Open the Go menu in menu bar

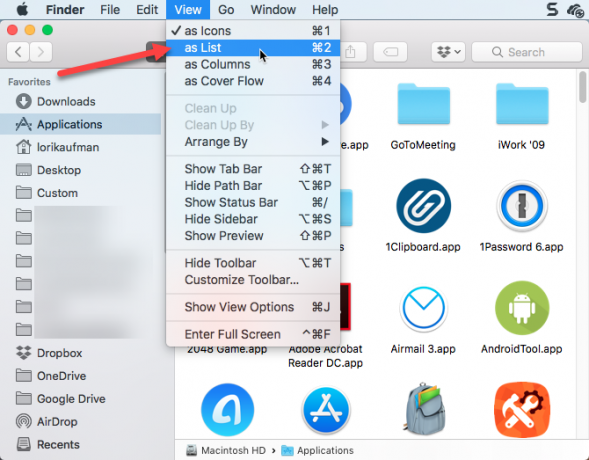[x=226, y=10]
